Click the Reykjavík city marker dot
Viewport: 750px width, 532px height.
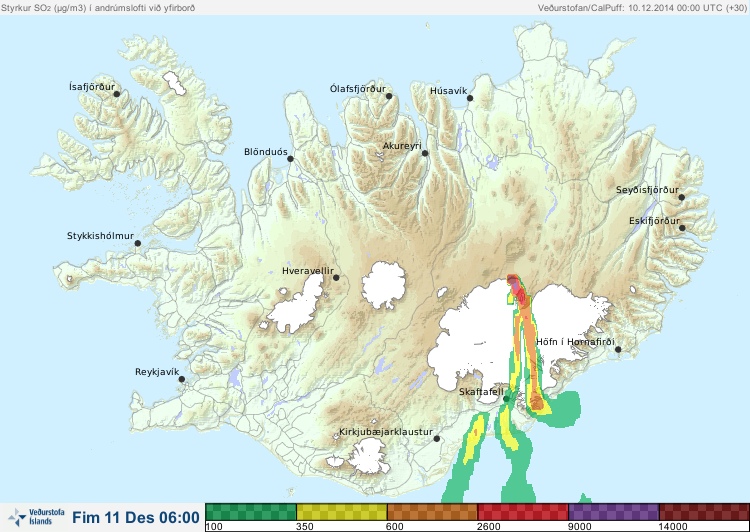[182, 379]
